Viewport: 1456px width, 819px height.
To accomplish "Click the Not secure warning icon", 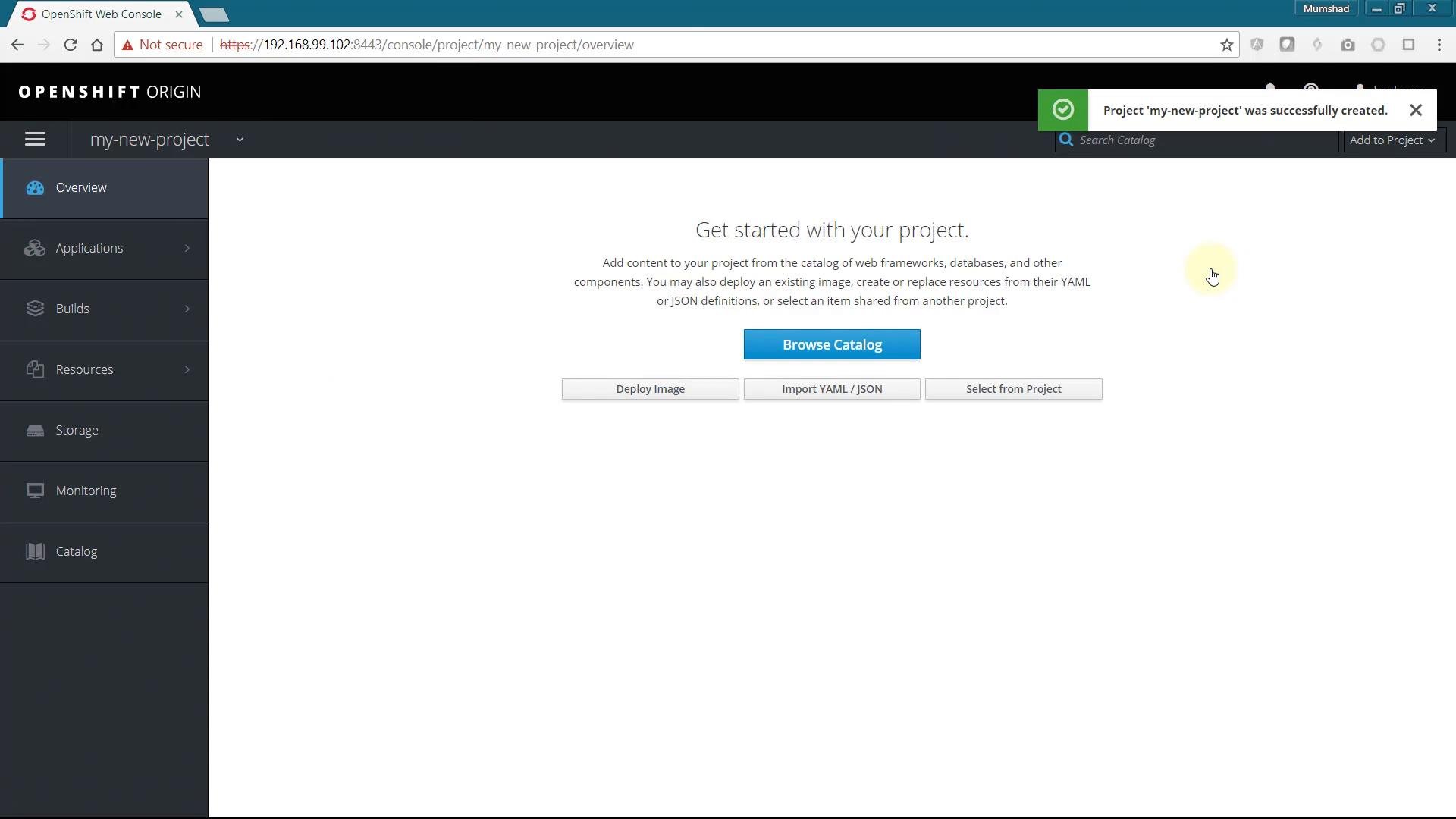I will point(127,45).
